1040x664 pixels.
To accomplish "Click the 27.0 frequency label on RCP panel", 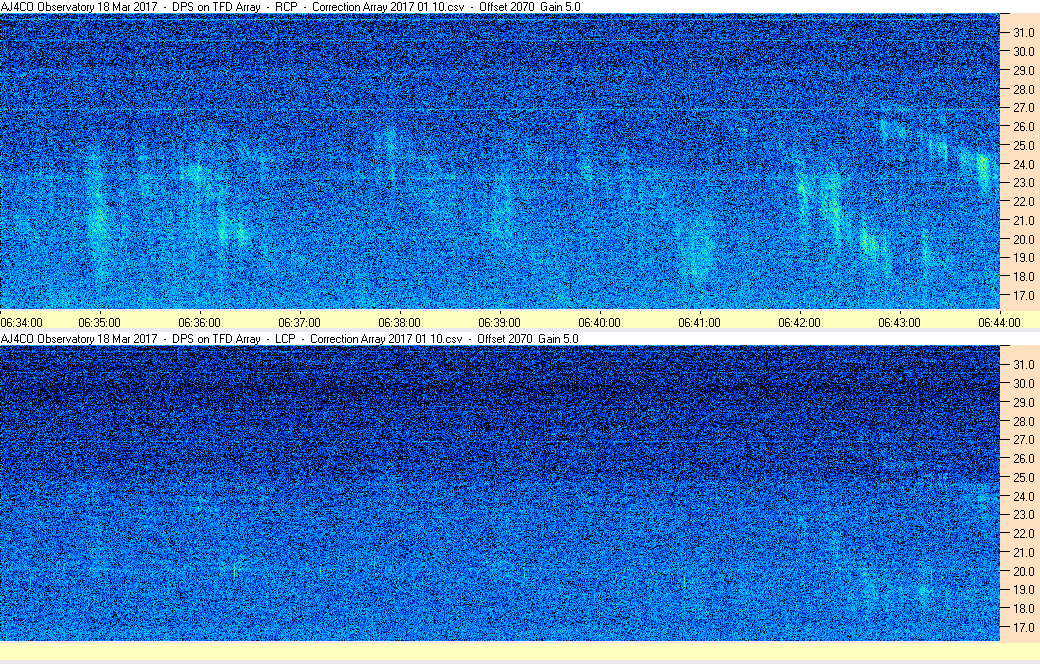I will (x=1023, y=107).
